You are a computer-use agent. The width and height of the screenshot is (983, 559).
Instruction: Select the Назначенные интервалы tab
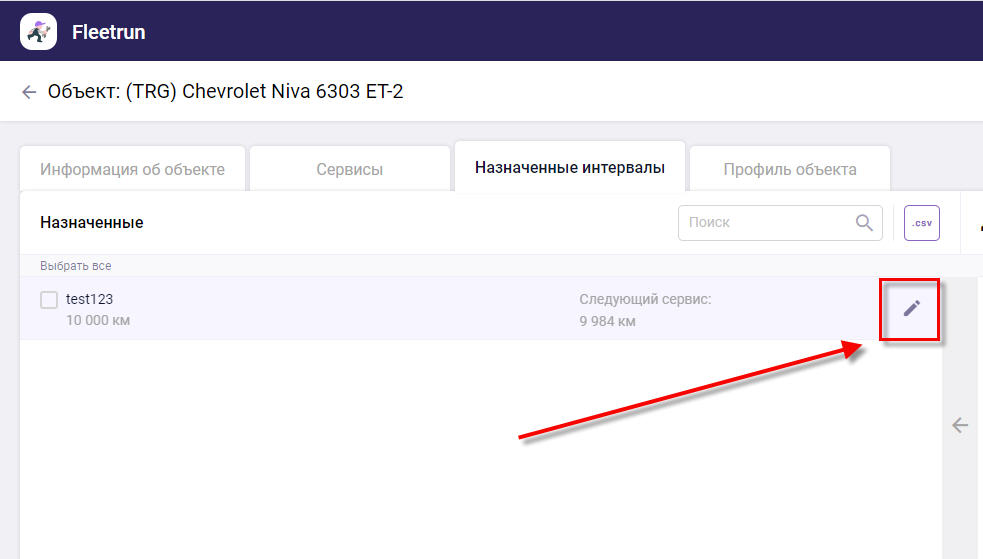pos(569,168)
